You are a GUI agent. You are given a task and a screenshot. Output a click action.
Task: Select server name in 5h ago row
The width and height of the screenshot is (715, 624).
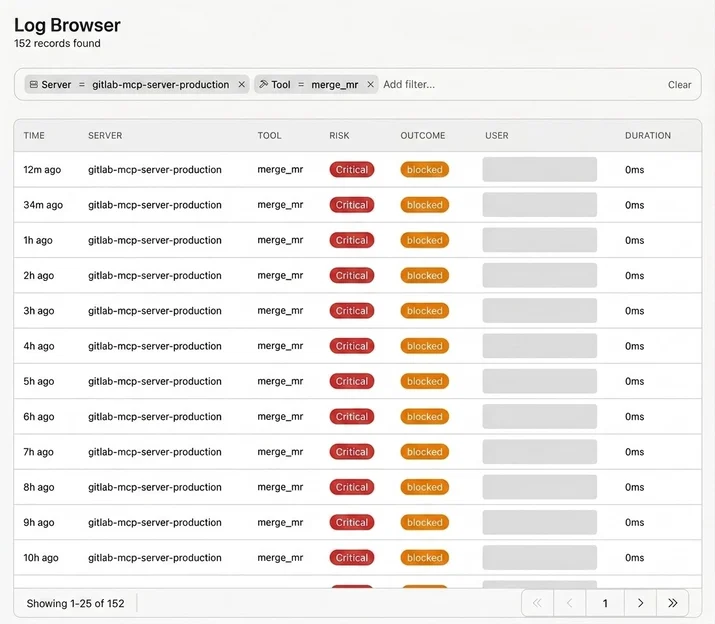pos(155,381)
